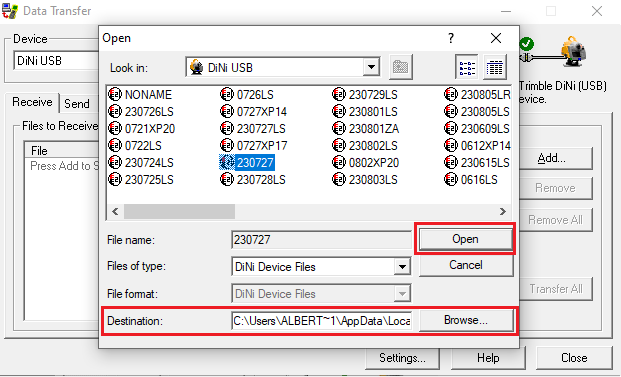Viewport: 621px width, 377px height.
Task: Click the Add... button
Action: pos(556,158)
